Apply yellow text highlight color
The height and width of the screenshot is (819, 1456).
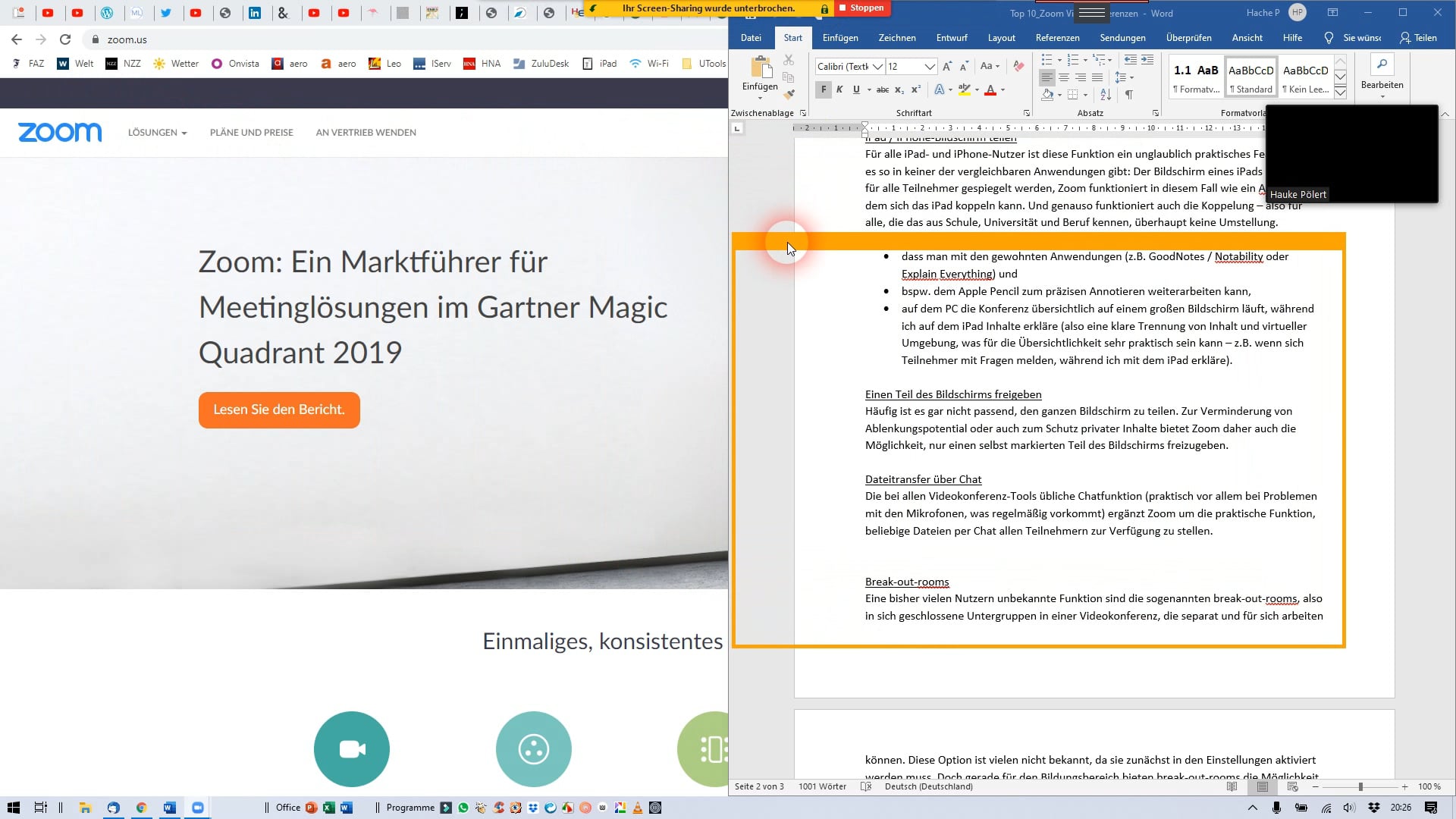(x=964, y=89)
